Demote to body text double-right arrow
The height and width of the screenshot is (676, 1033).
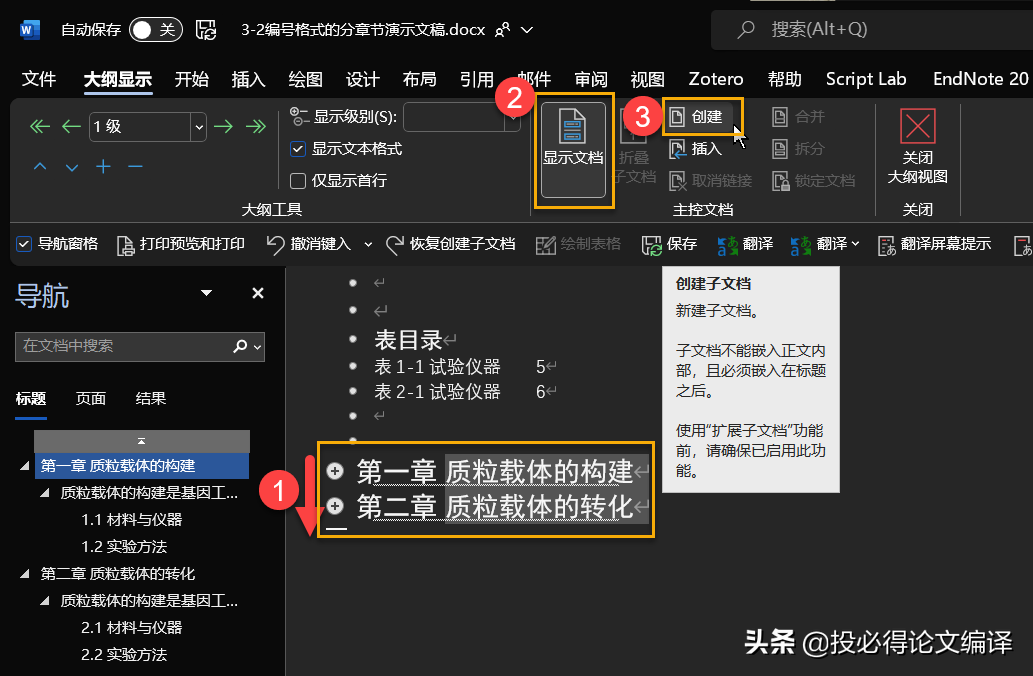tap(256, 127)
